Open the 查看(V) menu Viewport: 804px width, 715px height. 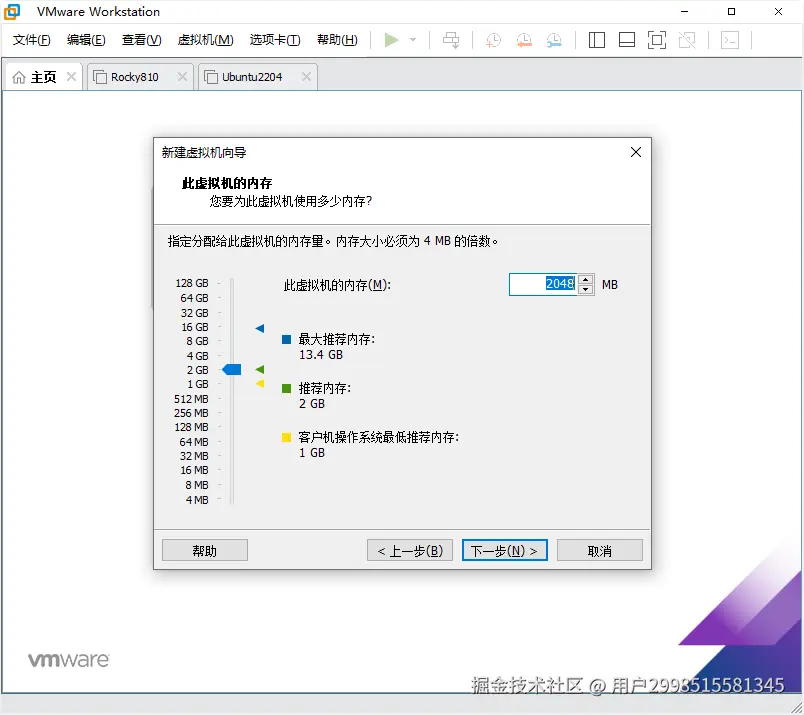click(x=142, y=40)
